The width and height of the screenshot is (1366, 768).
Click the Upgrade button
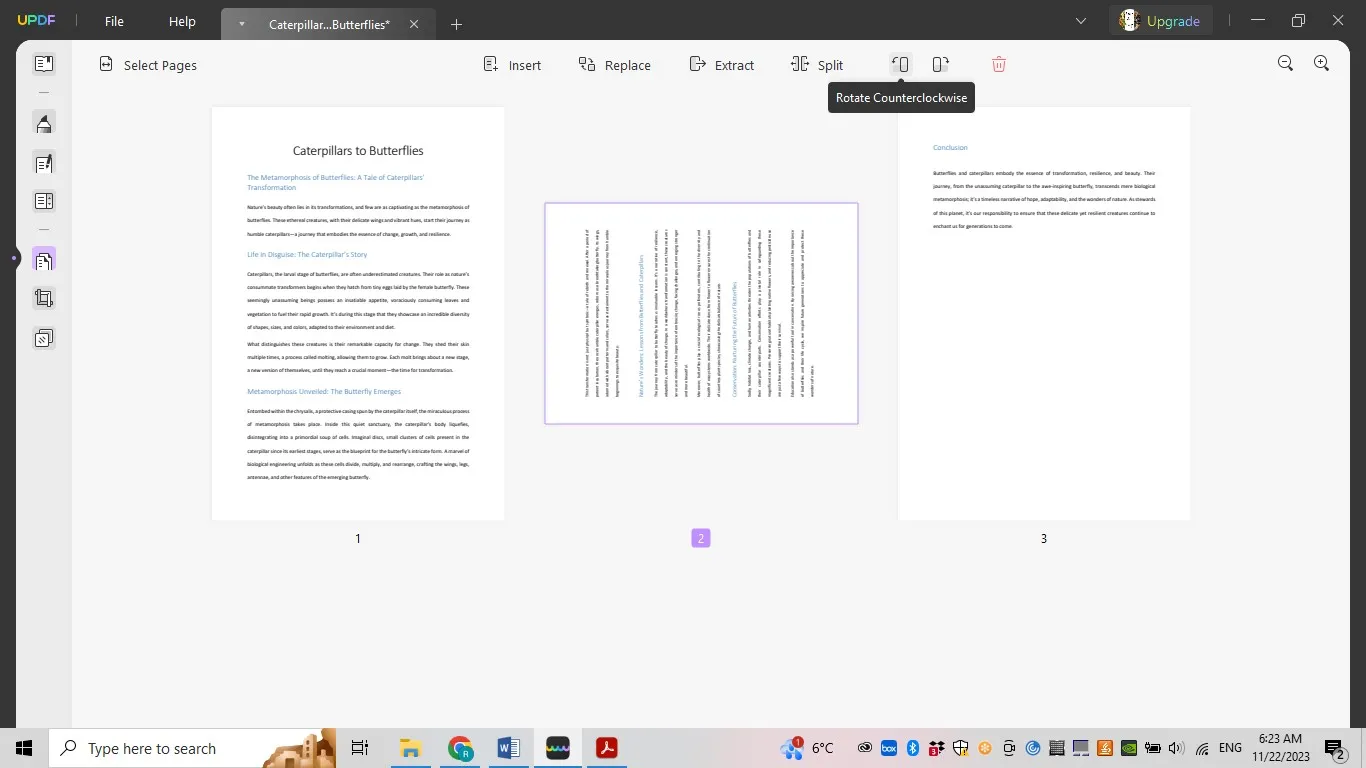[x=1160, y=20]
